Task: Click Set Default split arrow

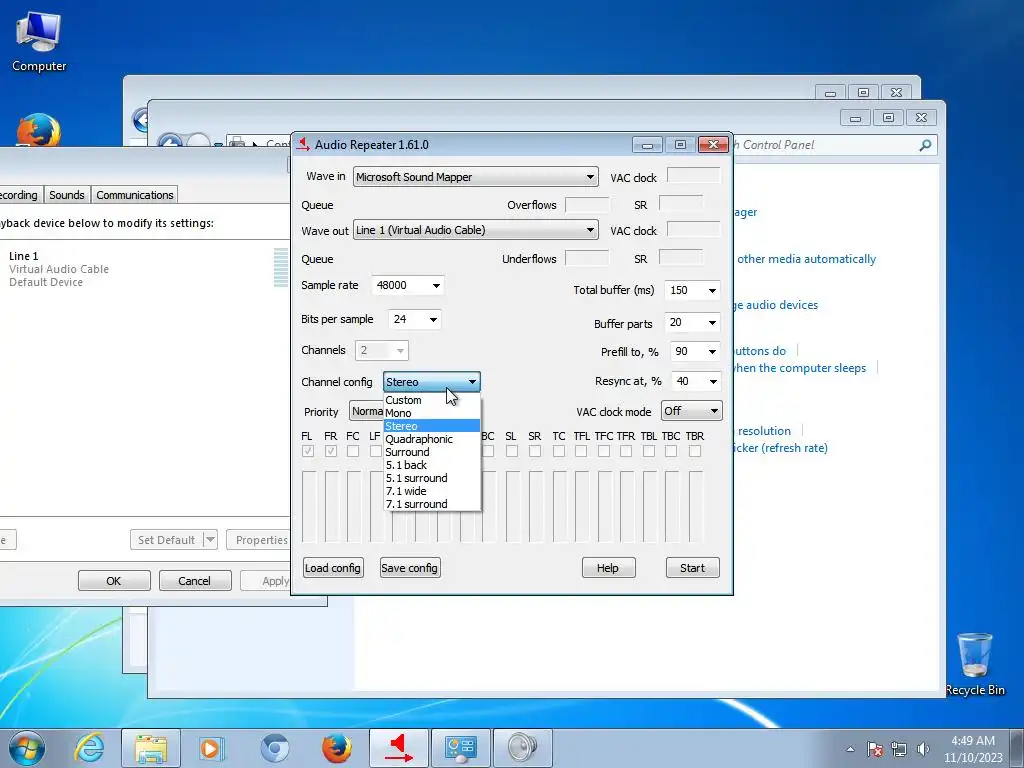Action: tap(210, 539)
